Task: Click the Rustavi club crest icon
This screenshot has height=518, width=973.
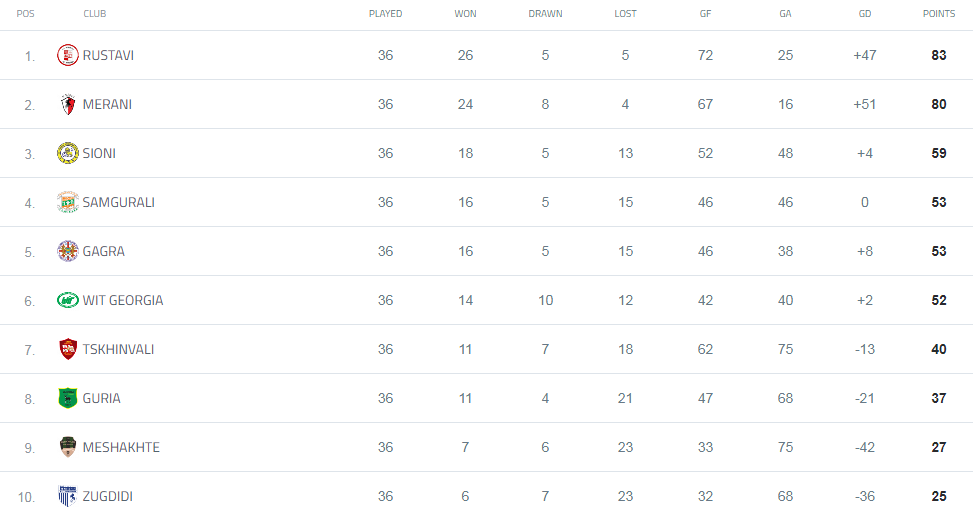Action: (x=67, y=55)
